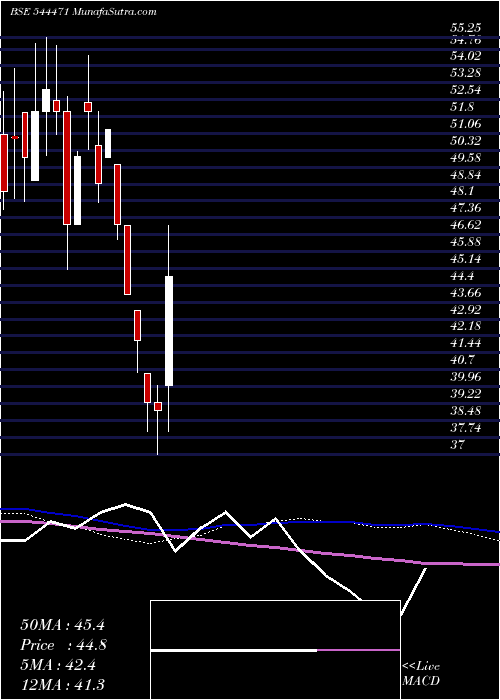
Task: Click the 47.36 price axis label
Action: coord(466,208)
